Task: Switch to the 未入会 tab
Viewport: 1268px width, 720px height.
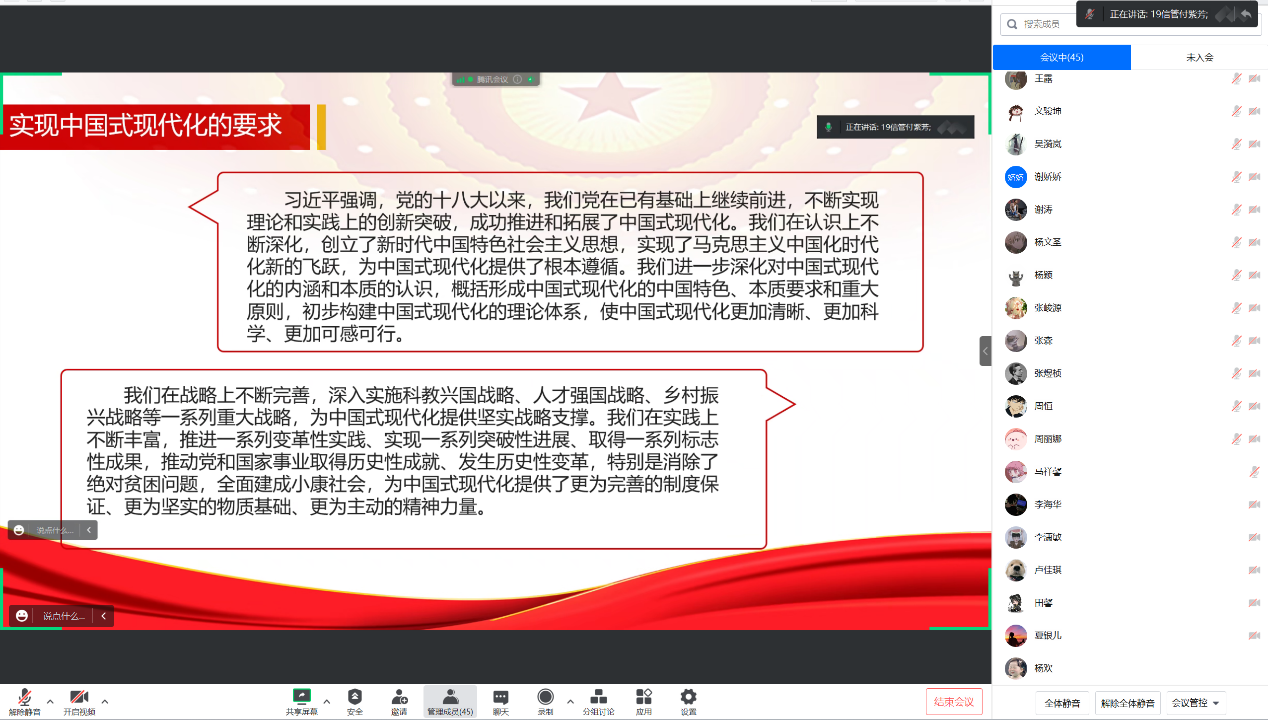Action: click(x=1199, y=58)
